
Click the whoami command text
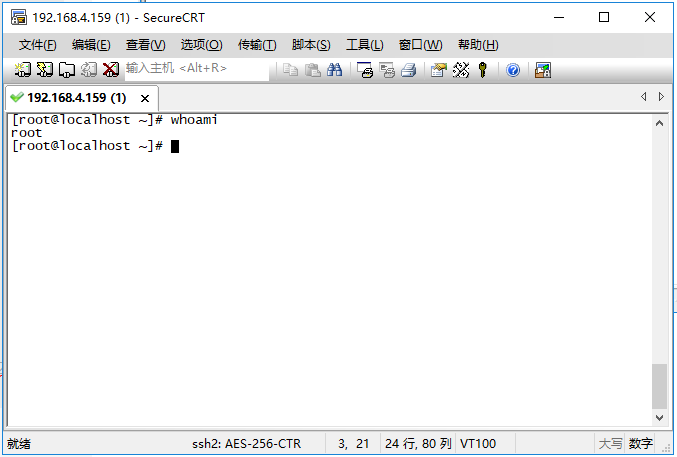pos(194,120)
